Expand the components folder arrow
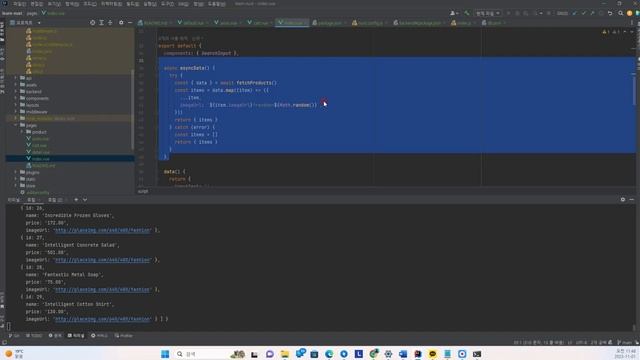The height and width of the screenshot is (360, 640). 16,98
